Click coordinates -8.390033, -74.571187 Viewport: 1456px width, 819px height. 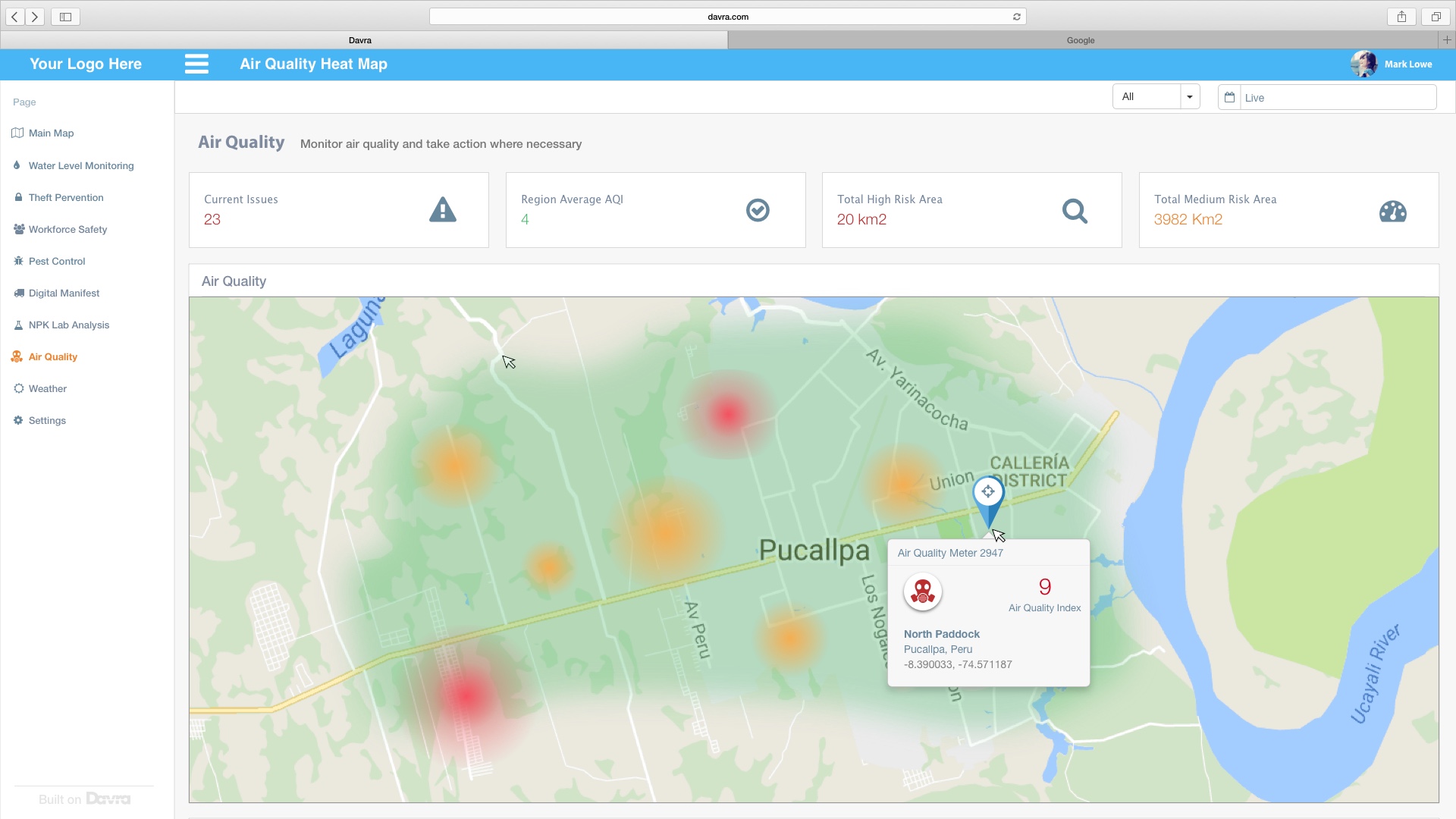pos(958,664)
